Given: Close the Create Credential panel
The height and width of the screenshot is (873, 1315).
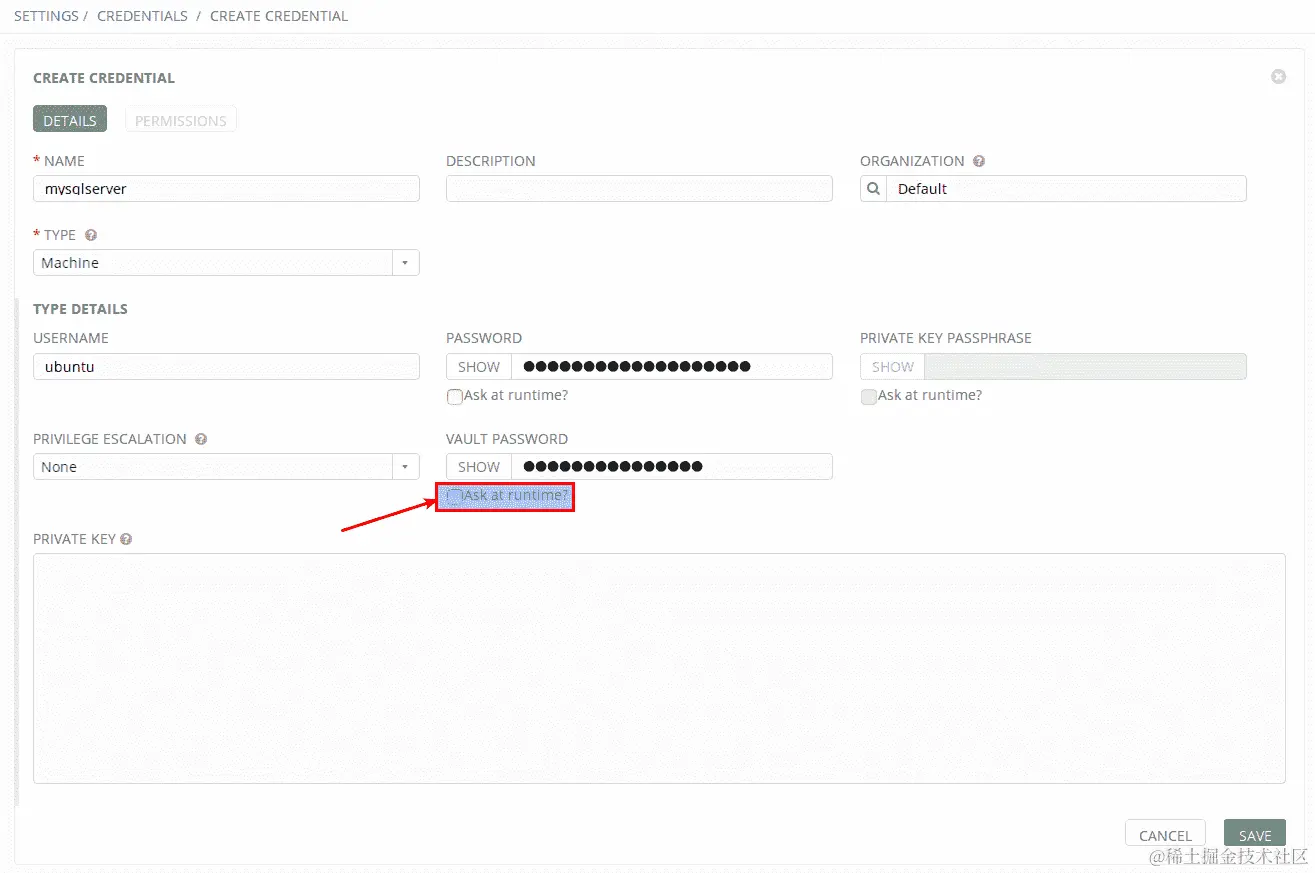Looking at the screenshot, I should pyautogui.click(x=1278, y=77).
